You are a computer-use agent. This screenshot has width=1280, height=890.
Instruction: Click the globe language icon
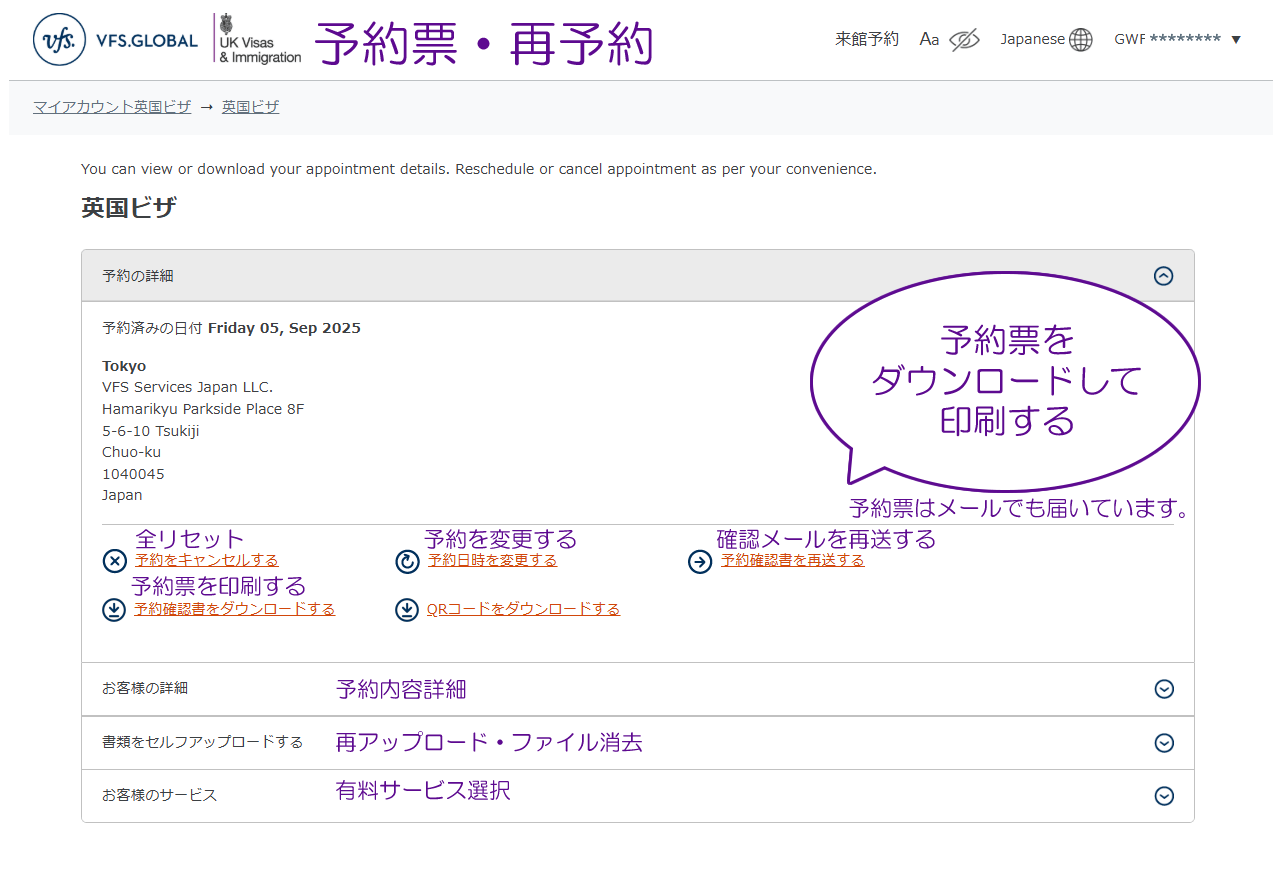[1081, 40]
